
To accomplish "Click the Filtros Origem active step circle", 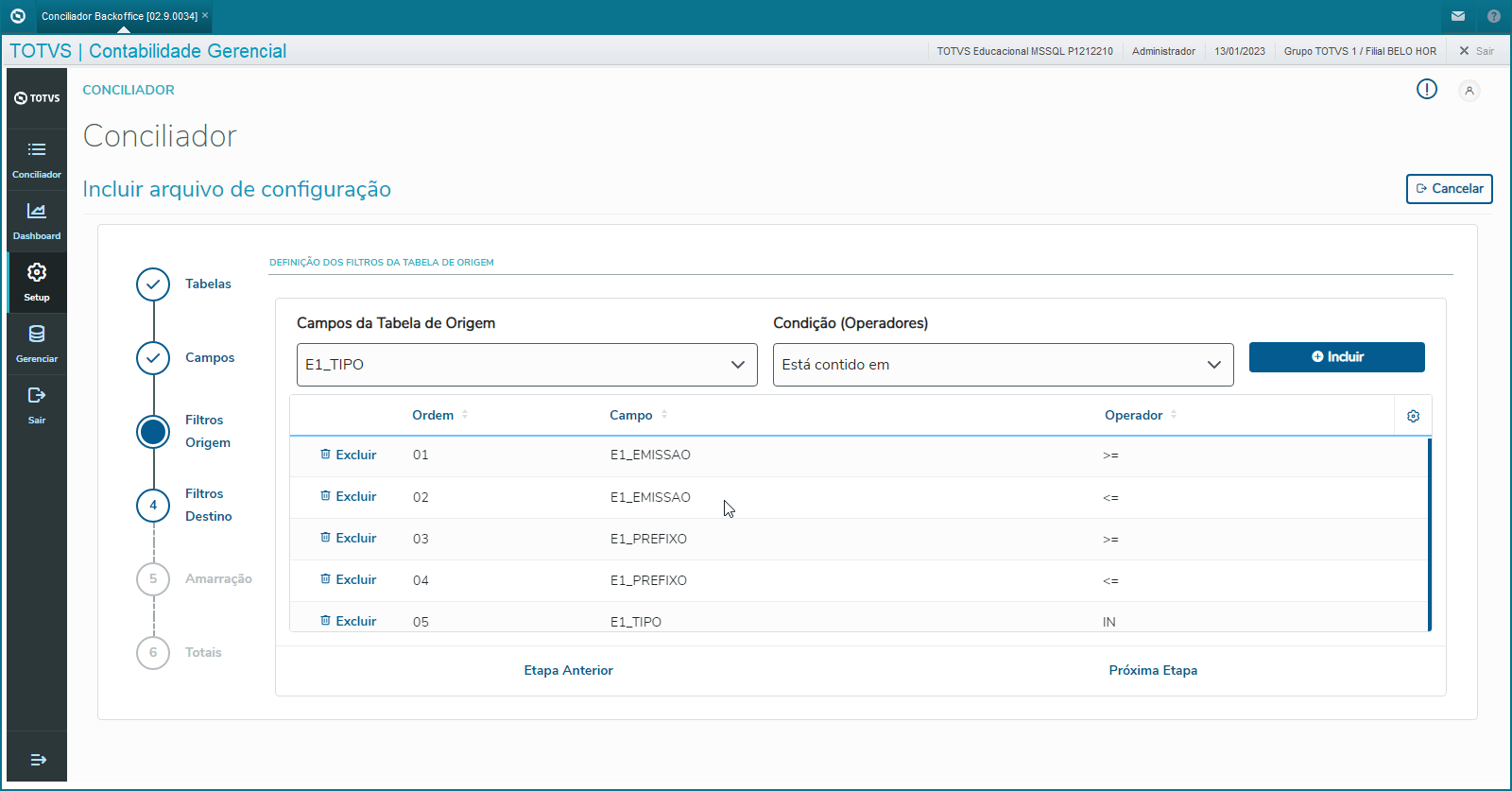I will click(x=153, y=431).
